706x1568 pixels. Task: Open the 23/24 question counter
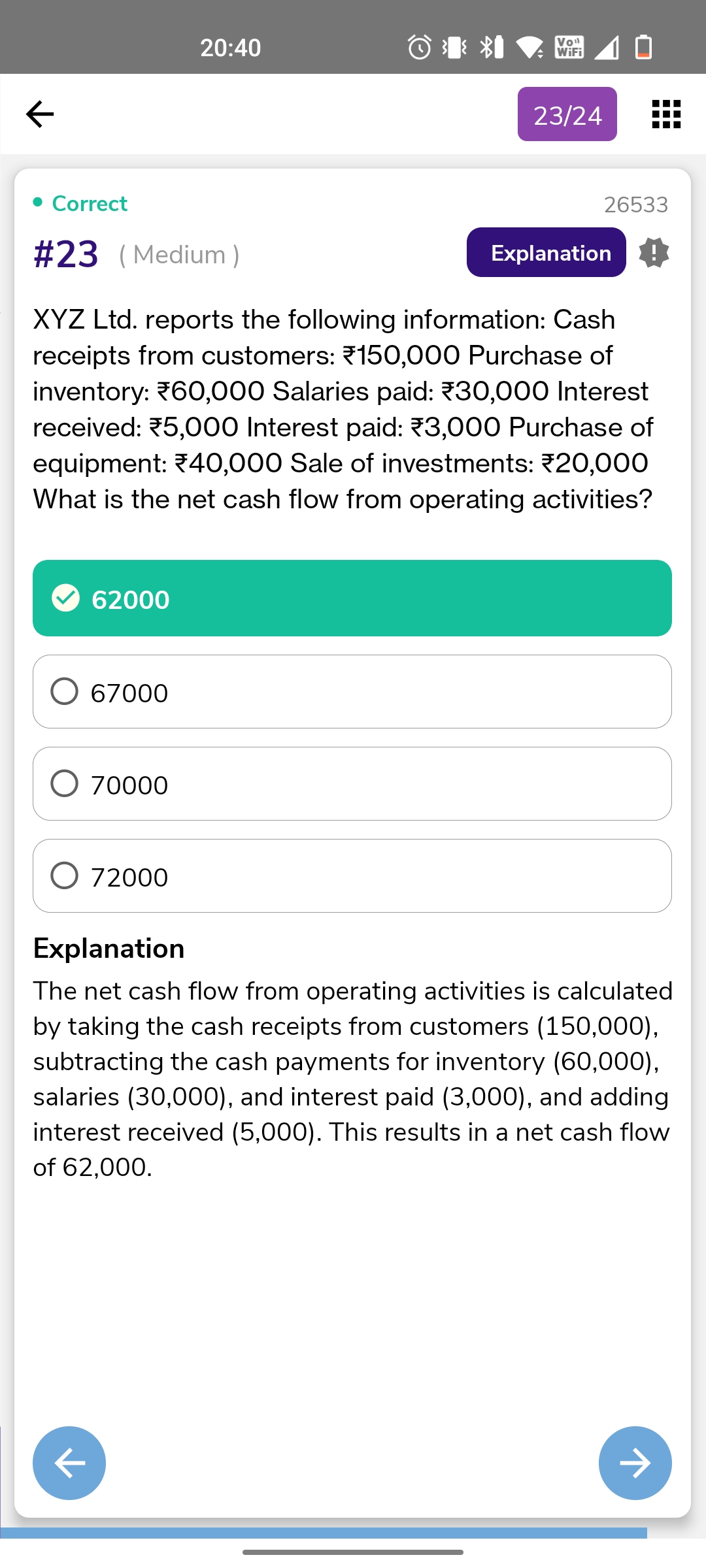[x=567, y=114]
